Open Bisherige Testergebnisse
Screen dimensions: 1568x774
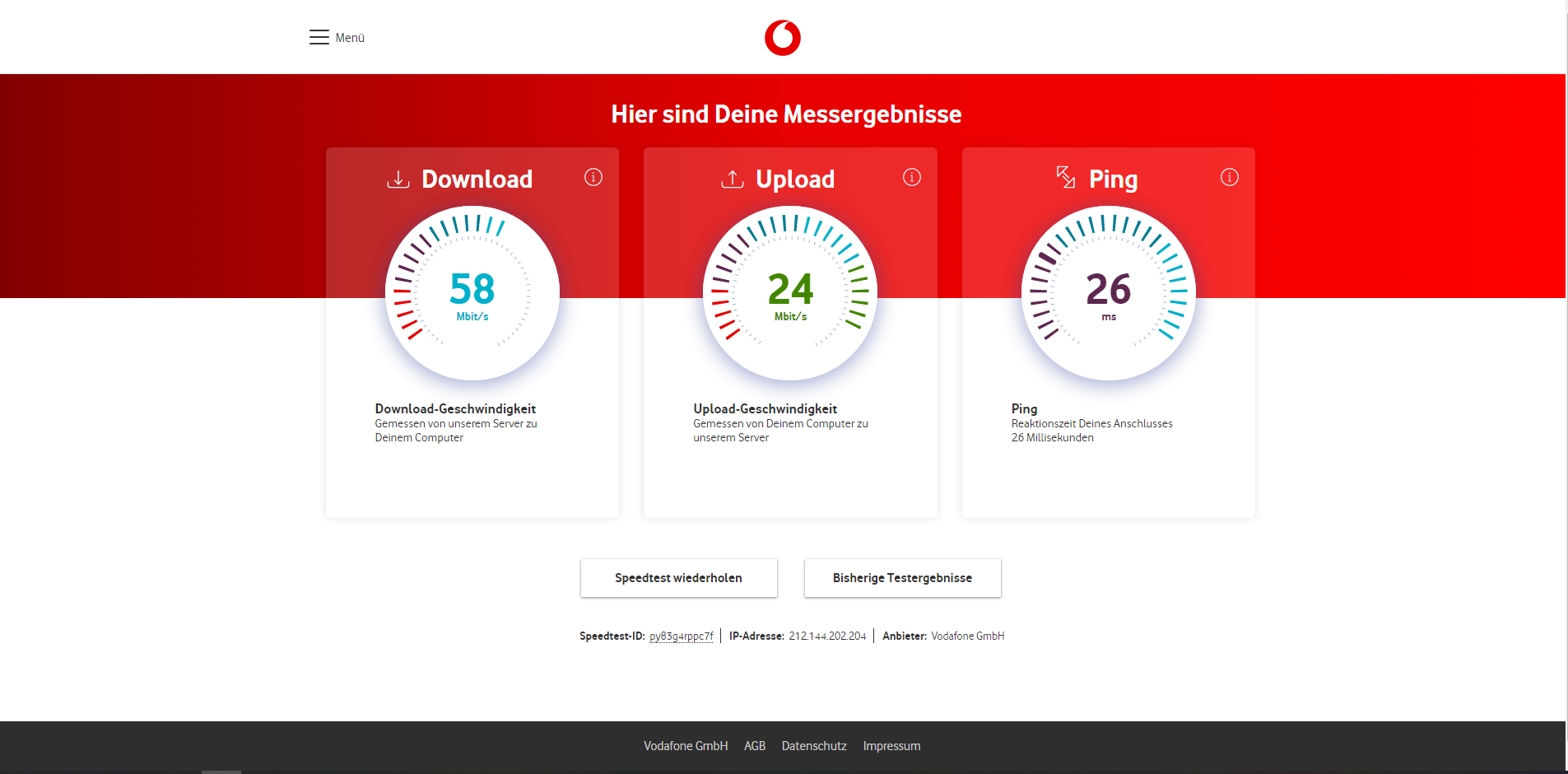[903, 578]
